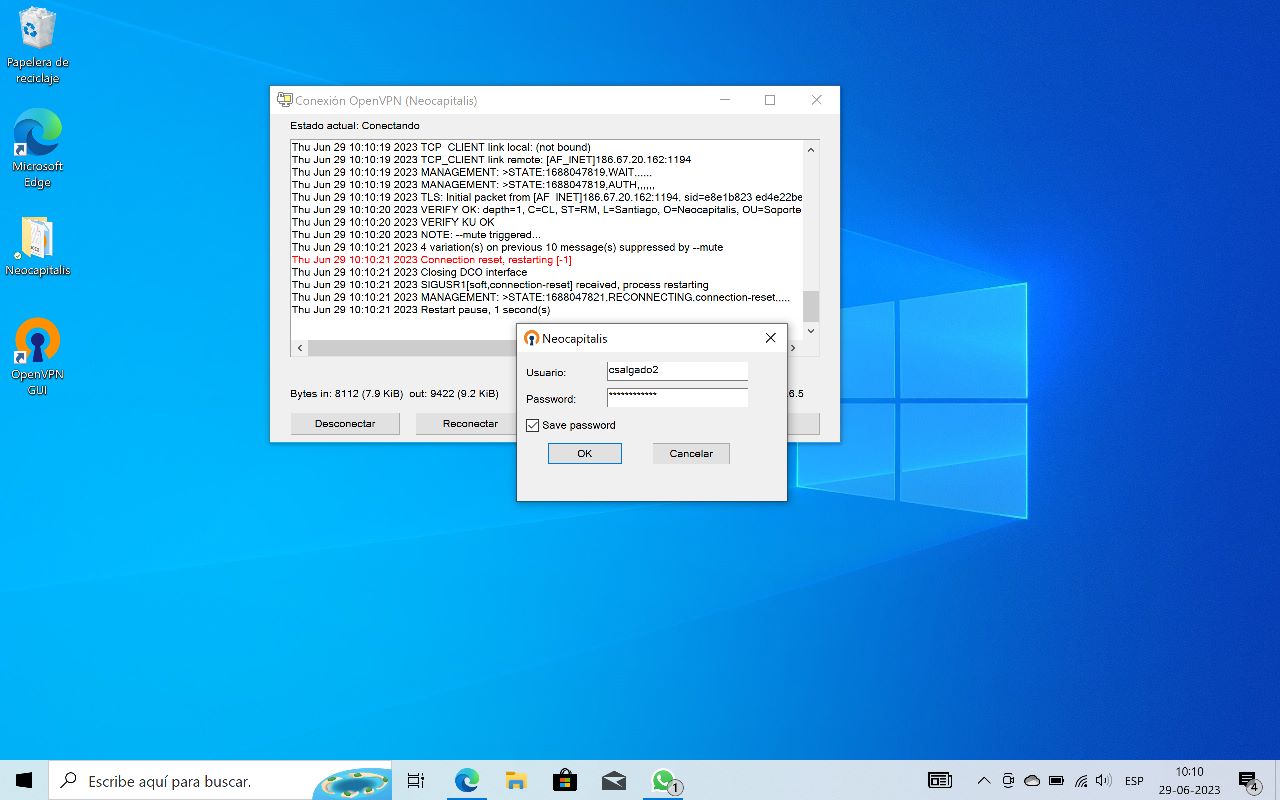Viewport: 1280px width, 800px height.
Task: Minimize the Conexión OpenVPN window
Action: (x=725, y=100)
